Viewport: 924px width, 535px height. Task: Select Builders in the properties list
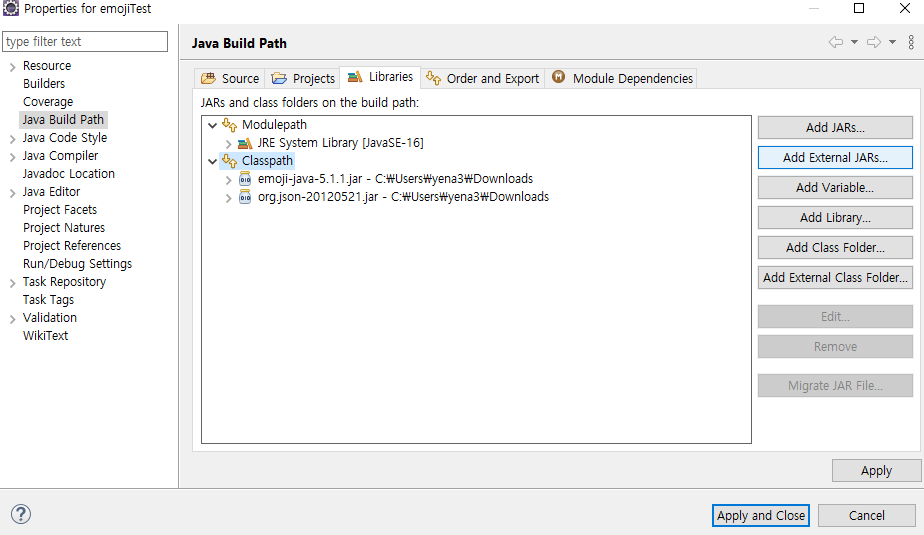click(x=44, y=84)
